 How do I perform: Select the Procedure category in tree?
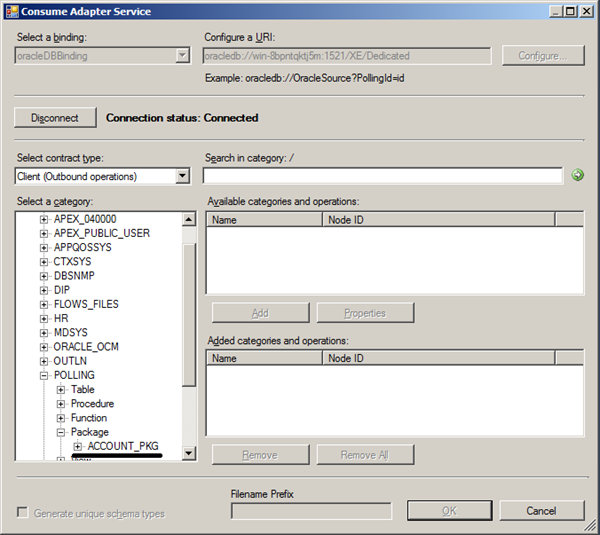[x=92, y=404]
